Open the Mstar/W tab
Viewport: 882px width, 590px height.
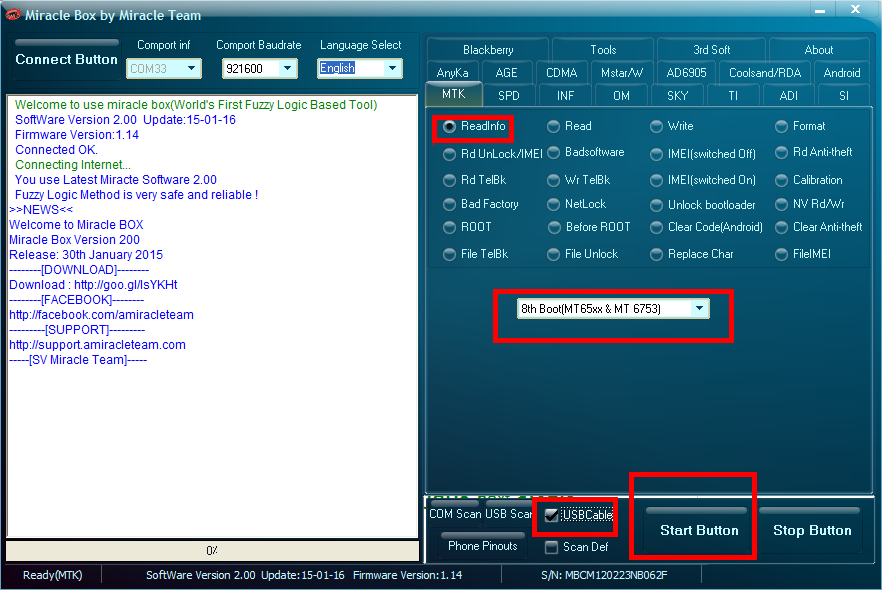[622, 73]
